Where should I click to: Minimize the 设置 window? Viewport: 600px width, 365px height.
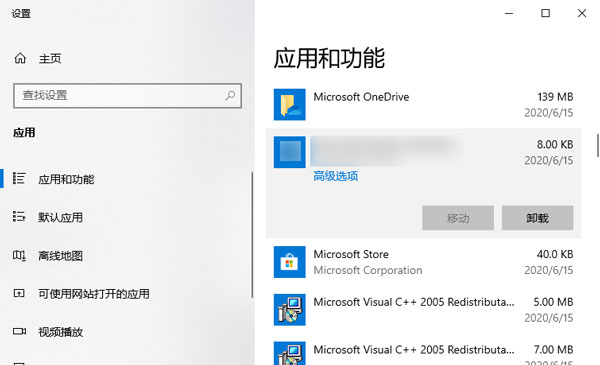(x=509, y=13)
